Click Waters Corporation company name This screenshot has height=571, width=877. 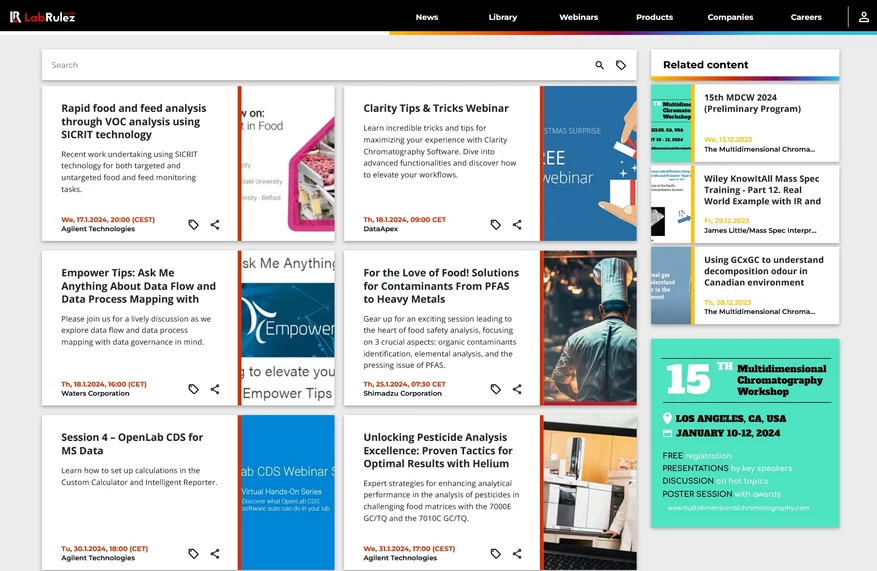point(95,393)
